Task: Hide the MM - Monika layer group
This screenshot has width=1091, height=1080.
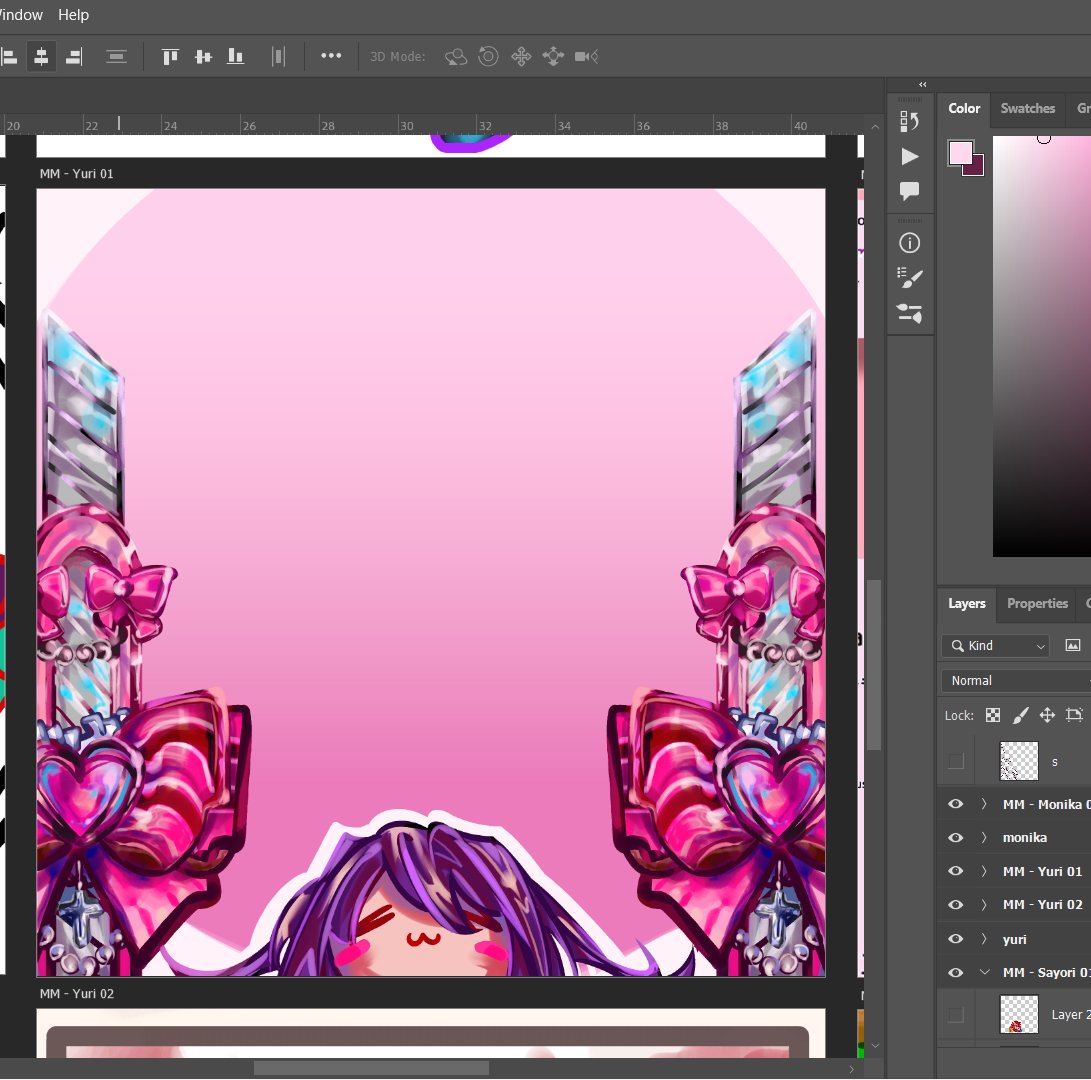Action: tap(956, 804)
